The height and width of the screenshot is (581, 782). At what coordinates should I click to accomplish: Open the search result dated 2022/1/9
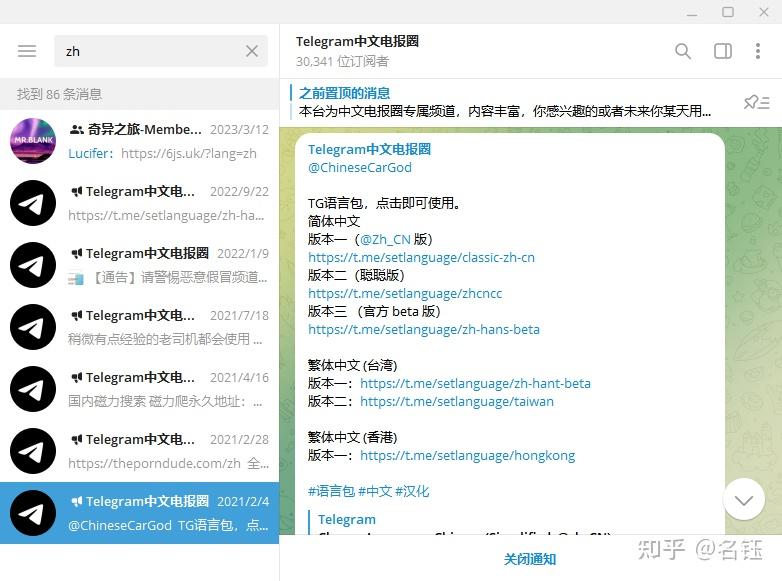pos(140,265)
